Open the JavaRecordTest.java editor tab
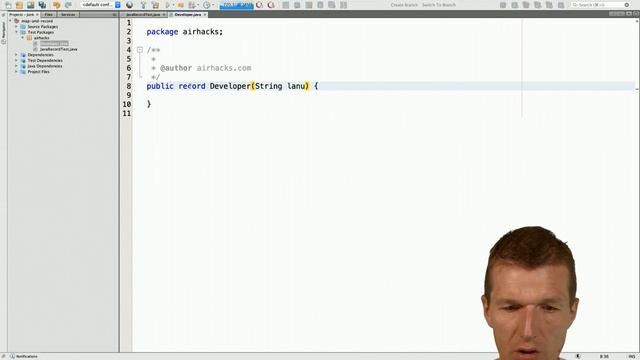The width and height of the screenshot is (640, 360). (x=143, y=15)
